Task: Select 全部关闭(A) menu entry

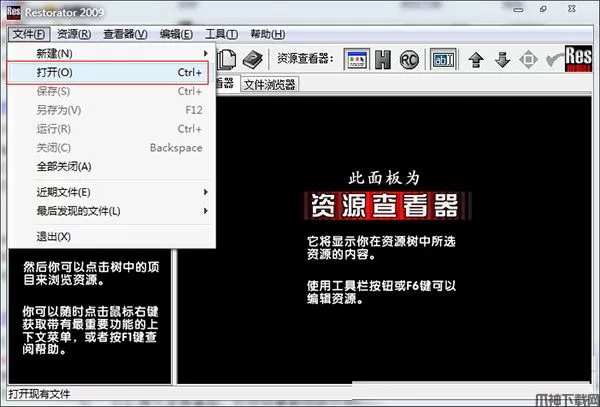Action: tap(111, 167)
